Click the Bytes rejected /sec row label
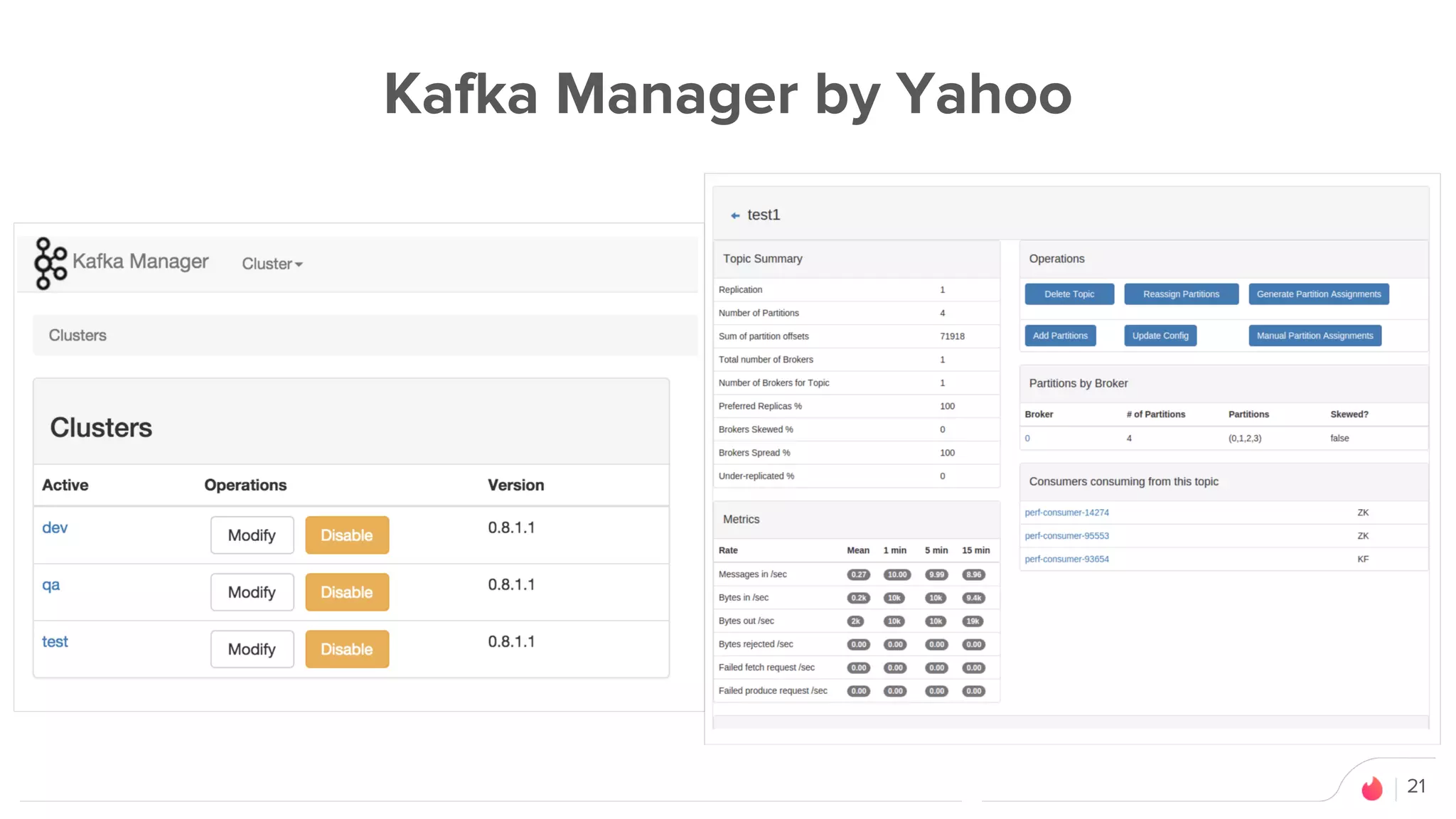The height and width of the screenshot is (819, 1456). point(756,644)
